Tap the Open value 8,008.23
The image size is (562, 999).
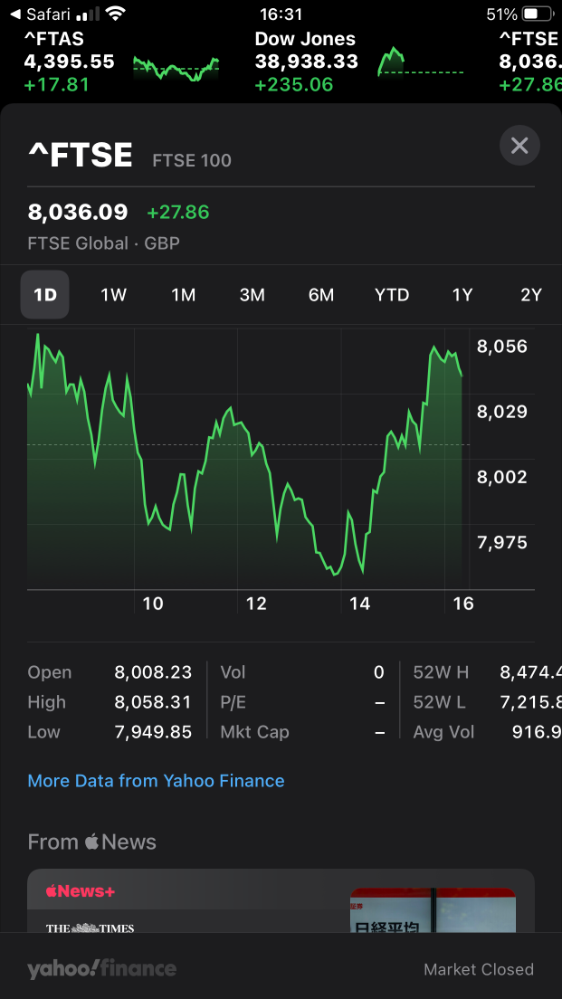pyautogui.click(x=153, y=672)
